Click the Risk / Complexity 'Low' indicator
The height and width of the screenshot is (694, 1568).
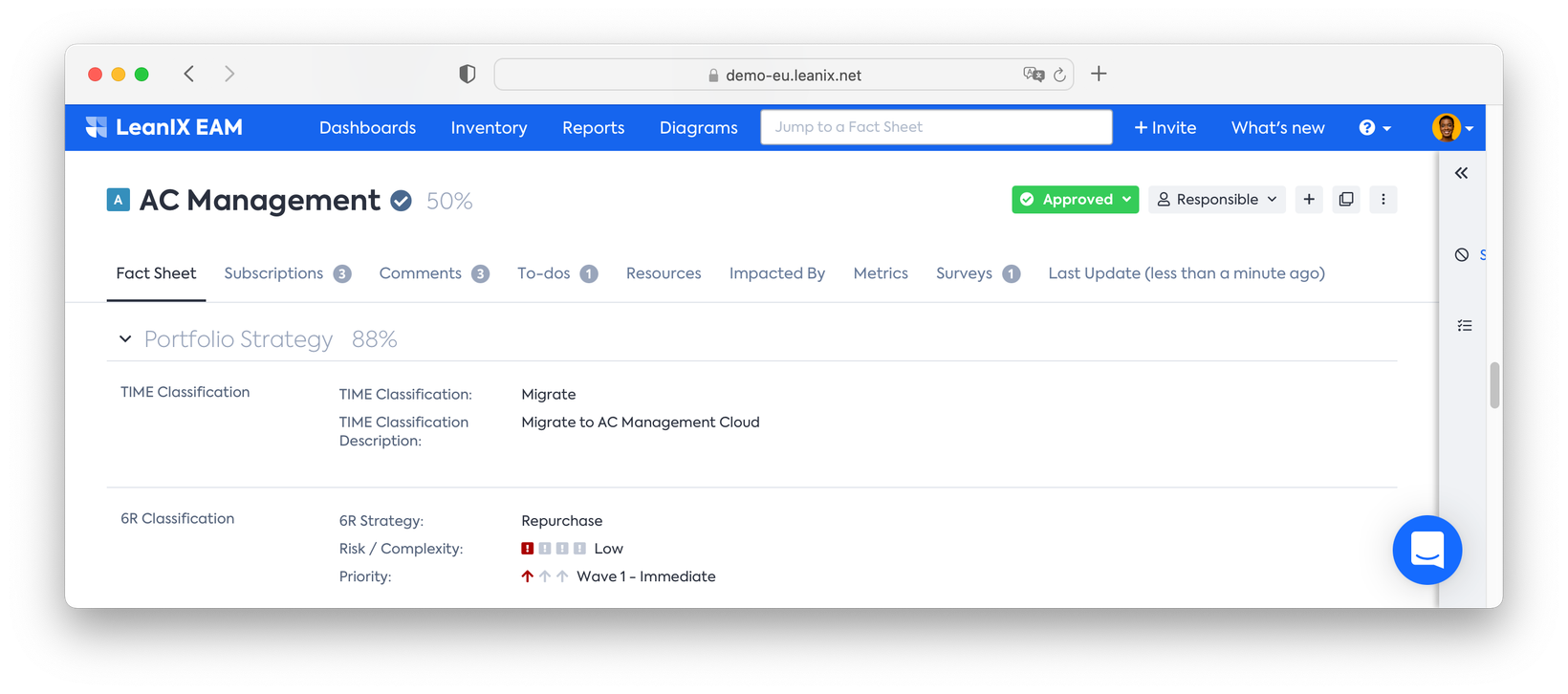tap(572, 549)
